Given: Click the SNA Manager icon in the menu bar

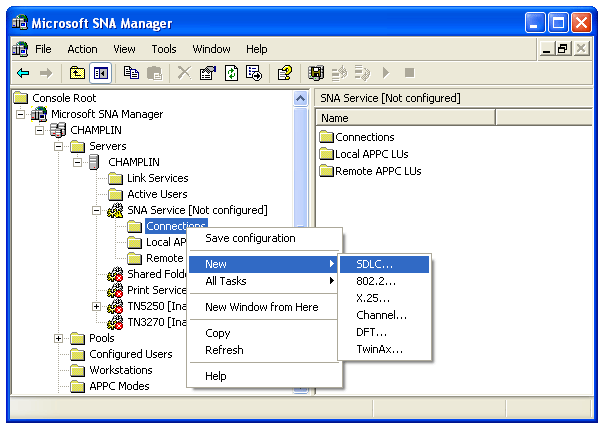Looking at the screenshot, I should click(x=20, y=49).
